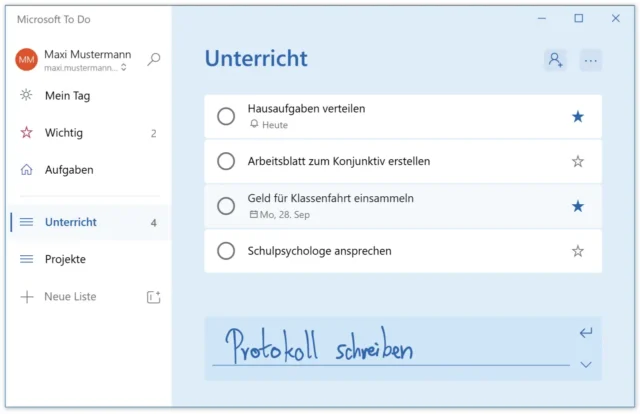Complete the Hausaufgaben verteilen task circle
Image resolution: width=640 pixels, height=414 pixels.
pyautogui.click(x=226, y=117)
